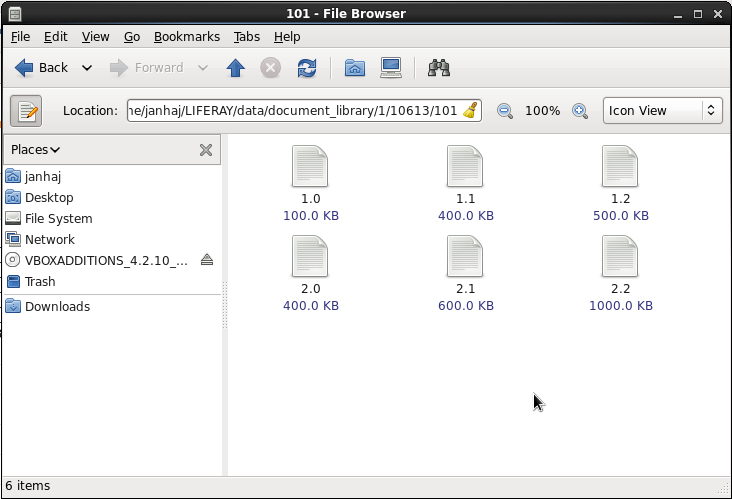Open the Tabs menu

pos(246,37)
